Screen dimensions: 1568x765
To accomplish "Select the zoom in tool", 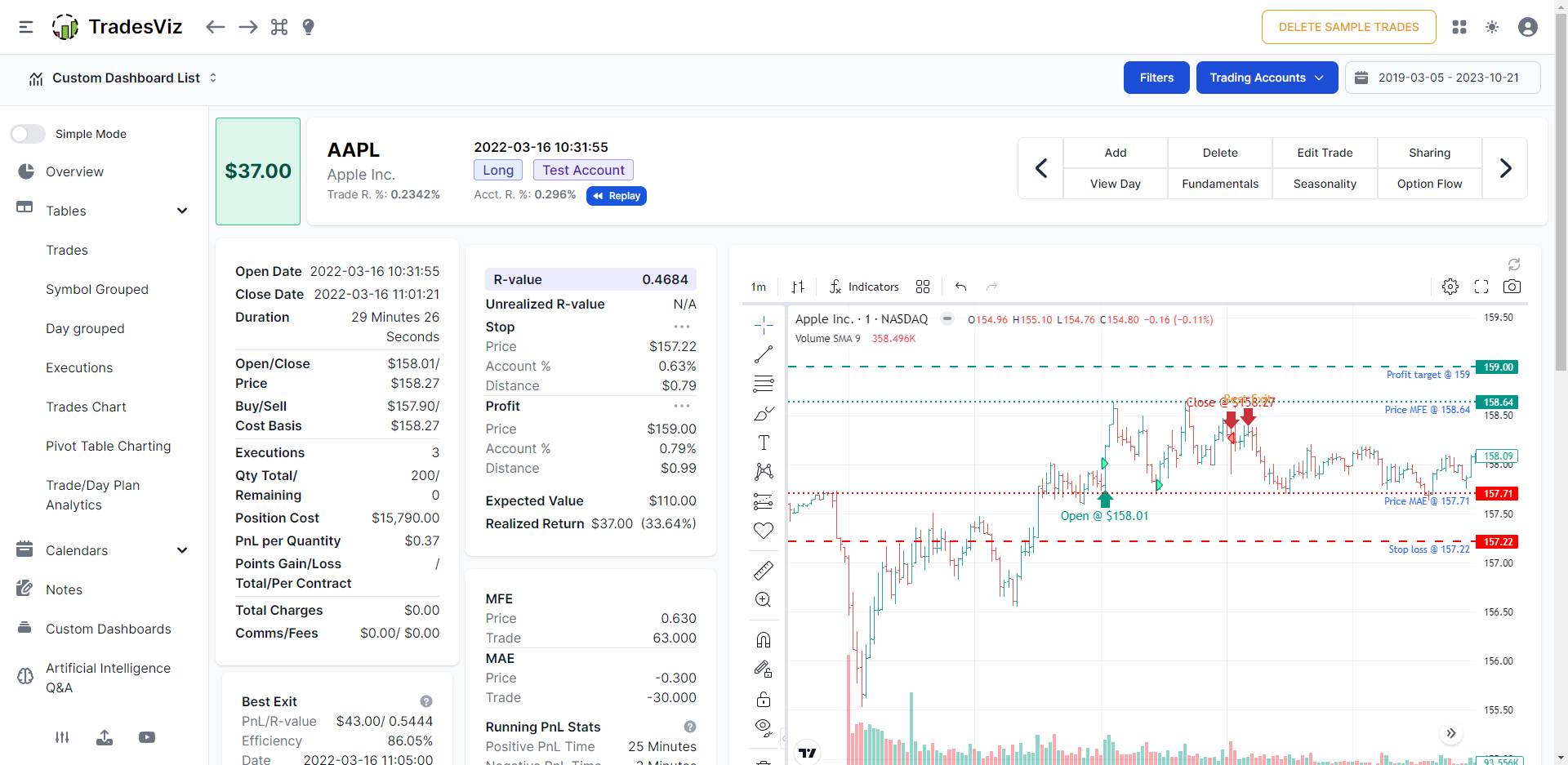I will [x=764, y=599].
